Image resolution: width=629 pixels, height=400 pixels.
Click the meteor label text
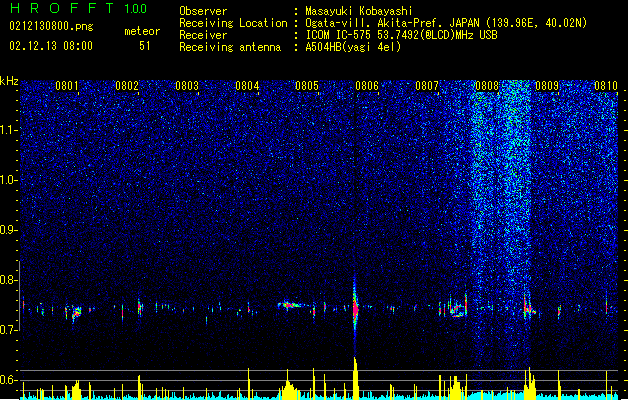142,31
